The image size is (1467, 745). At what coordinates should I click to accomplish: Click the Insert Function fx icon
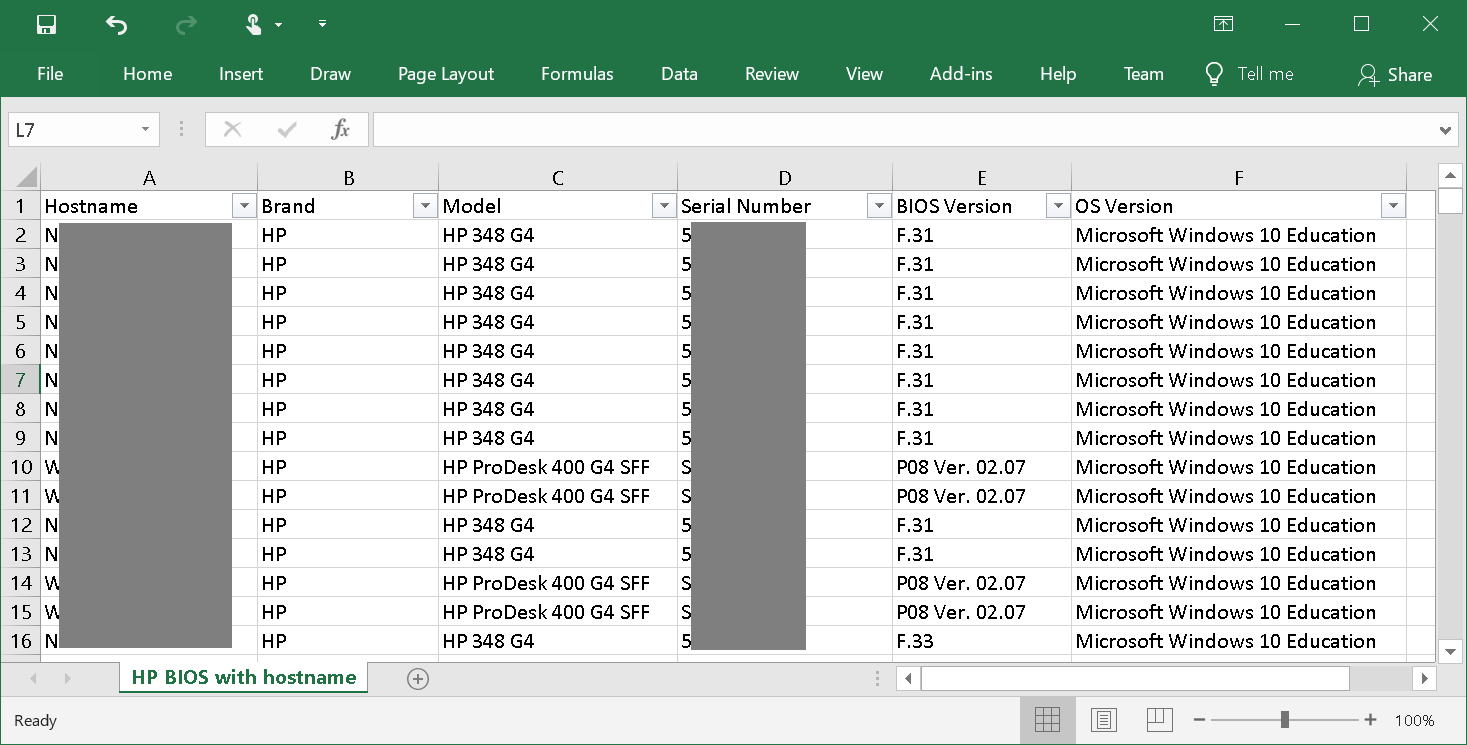(341, 129)
